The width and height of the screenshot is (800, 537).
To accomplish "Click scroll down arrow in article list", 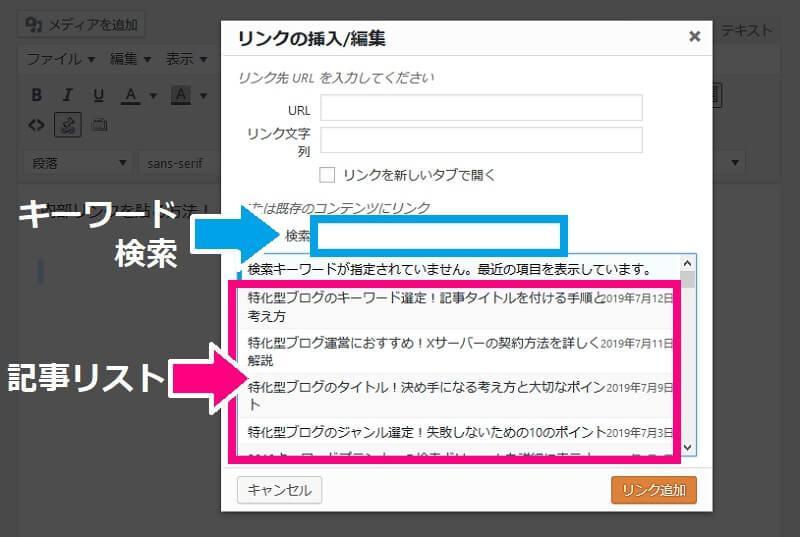I will 687,447.
